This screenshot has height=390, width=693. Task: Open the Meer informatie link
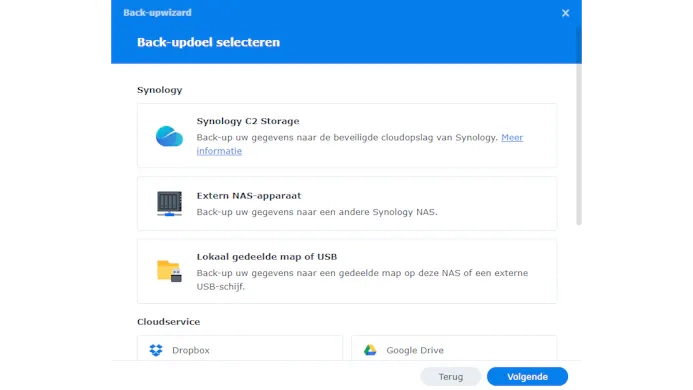[x=360, y=144]
